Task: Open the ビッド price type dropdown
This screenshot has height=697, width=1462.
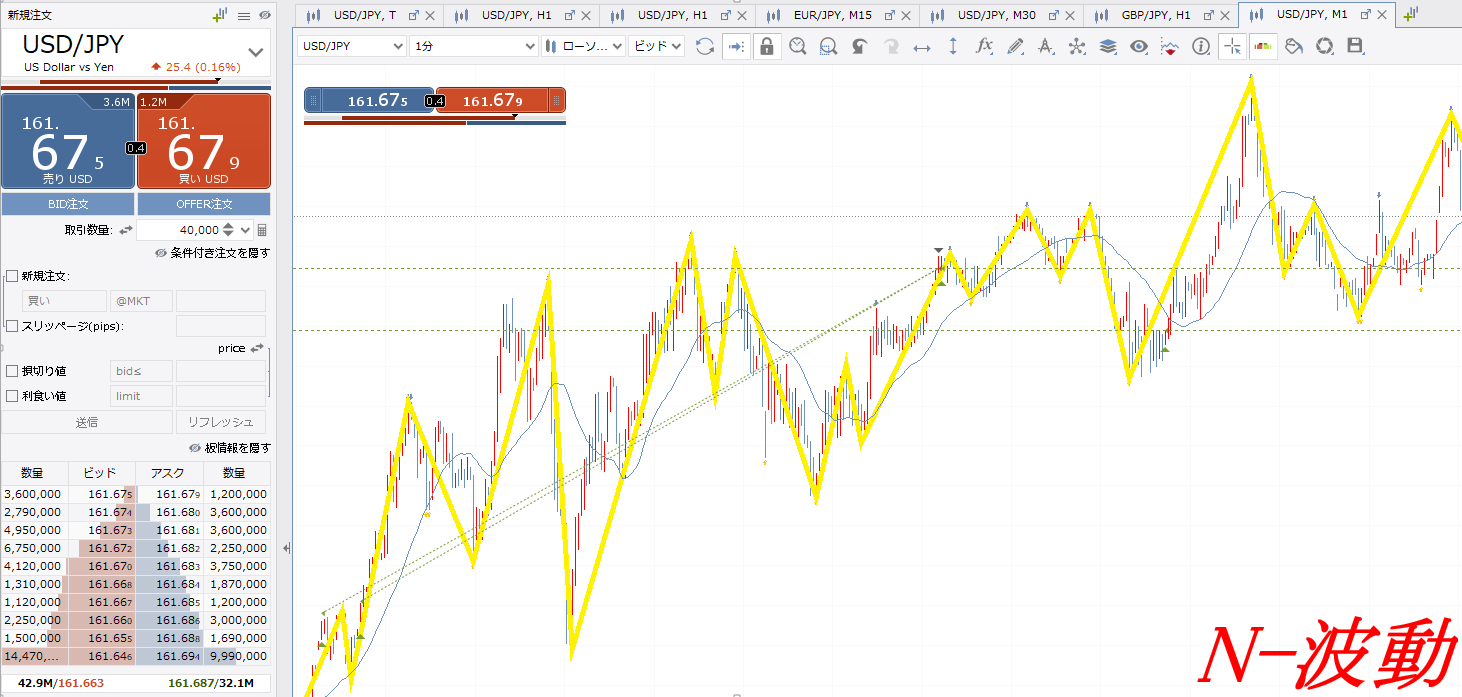Action: point(656,47)
